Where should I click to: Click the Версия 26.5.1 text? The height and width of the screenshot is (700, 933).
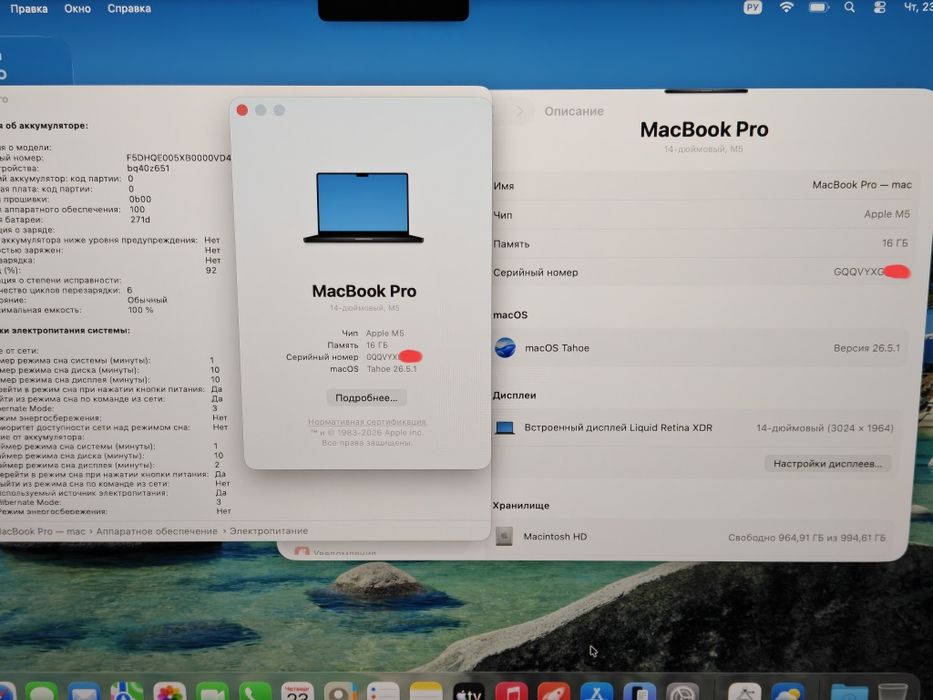click(x=867, y=348)
